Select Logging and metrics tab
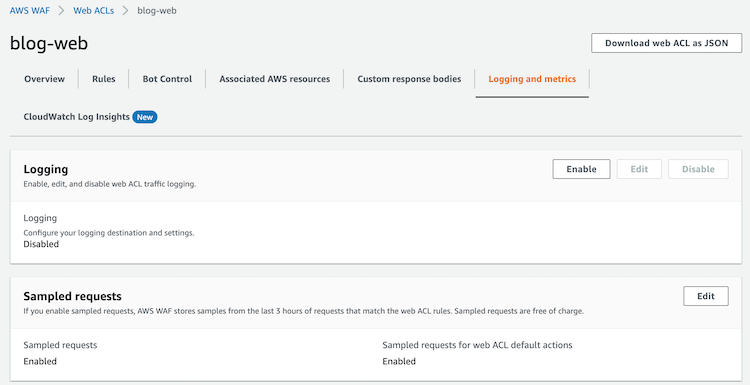Screen dimensions: 750x385 pos(532,79)
